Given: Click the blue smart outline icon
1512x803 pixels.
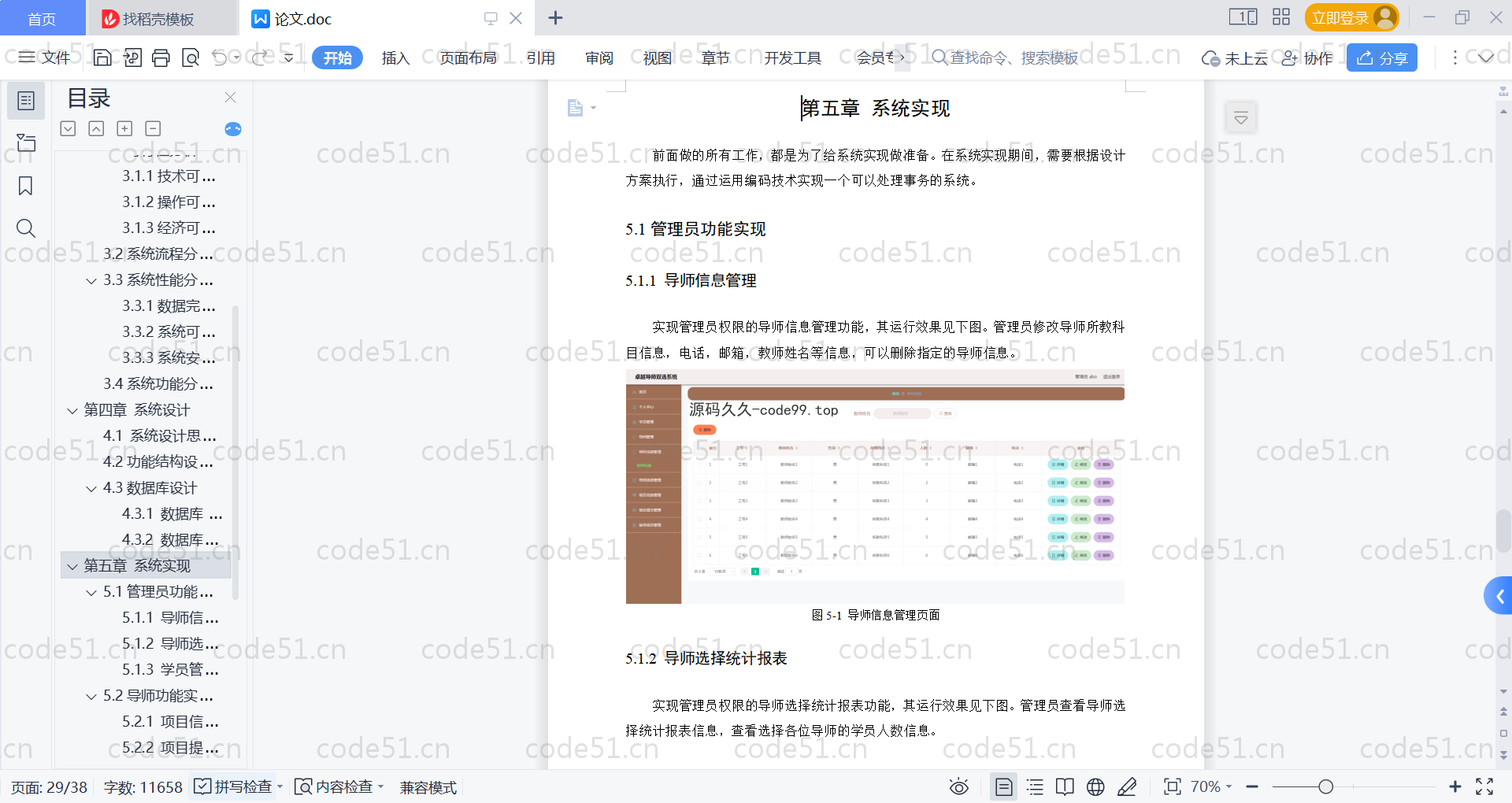Looking at the screenshot, I should point(233,129).
